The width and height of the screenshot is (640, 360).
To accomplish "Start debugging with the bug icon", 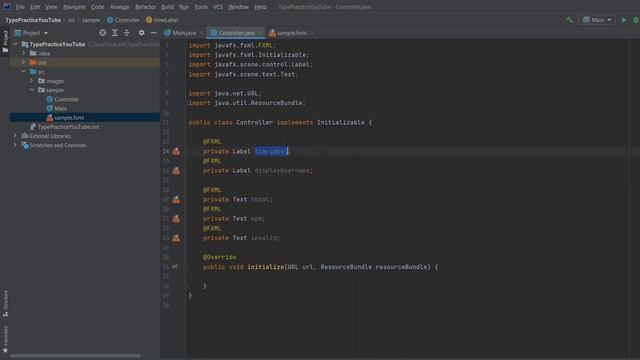I will pyautogui.click(x=636, y=20).
